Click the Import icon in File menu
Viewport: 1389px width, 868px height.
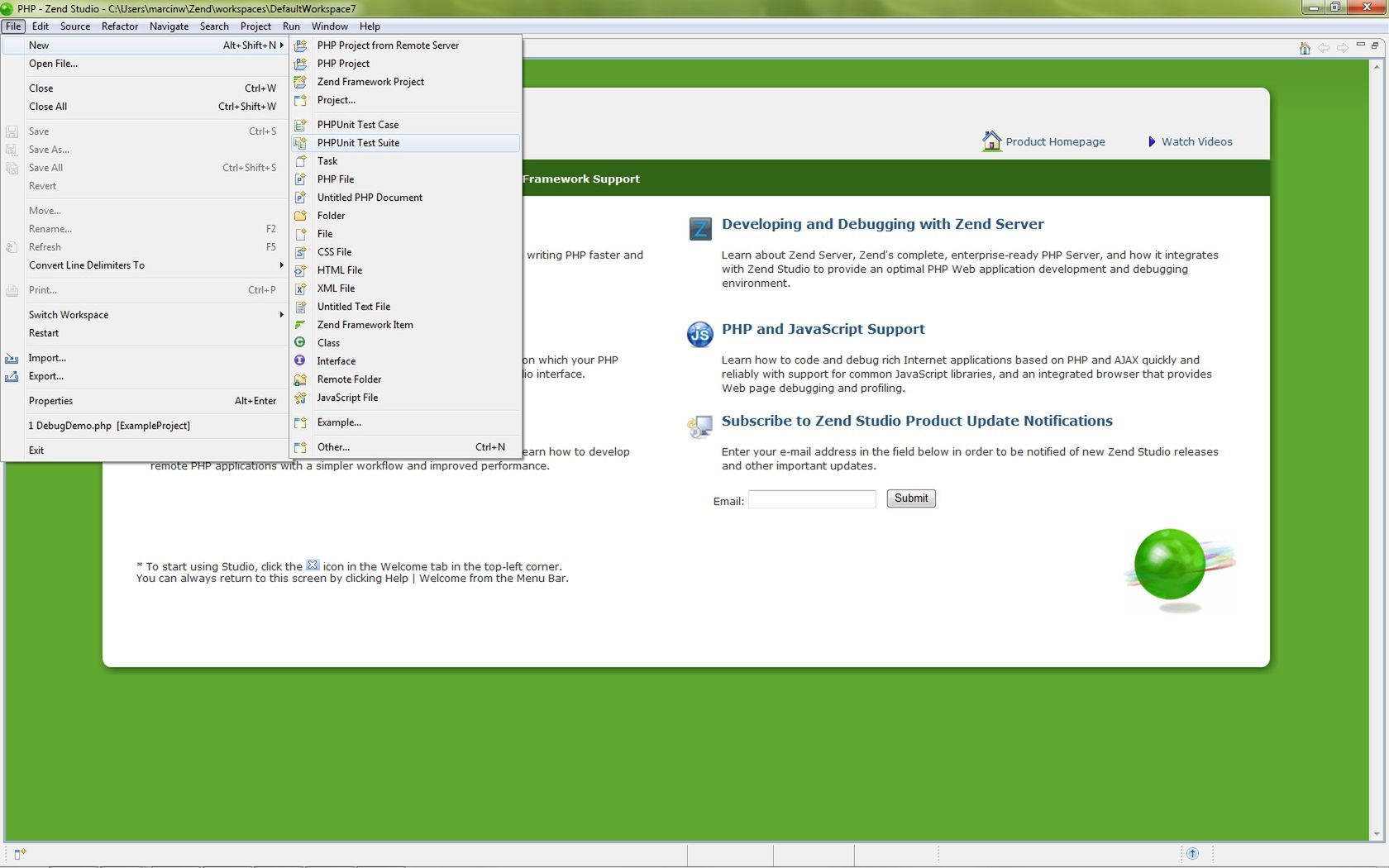click(x=12, y=358)
